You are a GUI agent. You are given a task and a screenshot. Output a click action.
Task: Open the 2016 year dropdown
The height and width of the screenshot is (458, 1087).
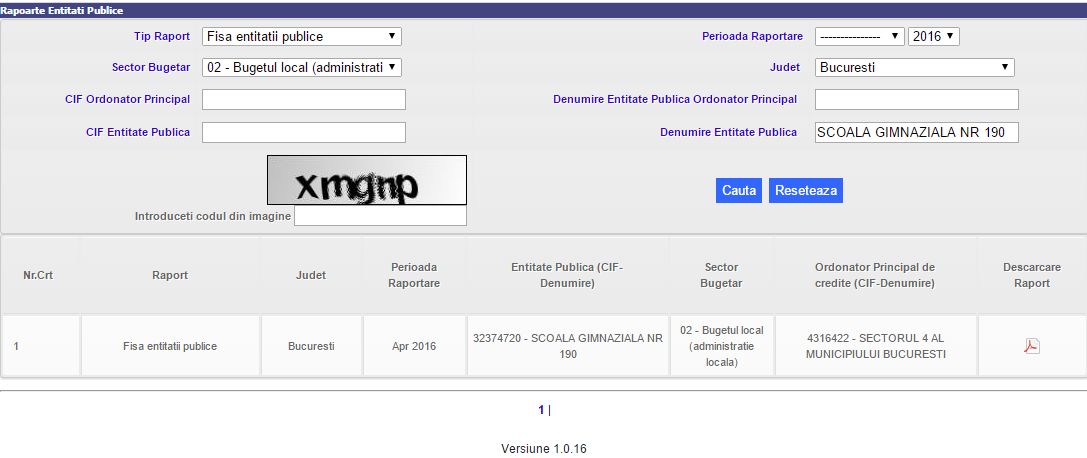pyautogui.click(x=934, y=36)
